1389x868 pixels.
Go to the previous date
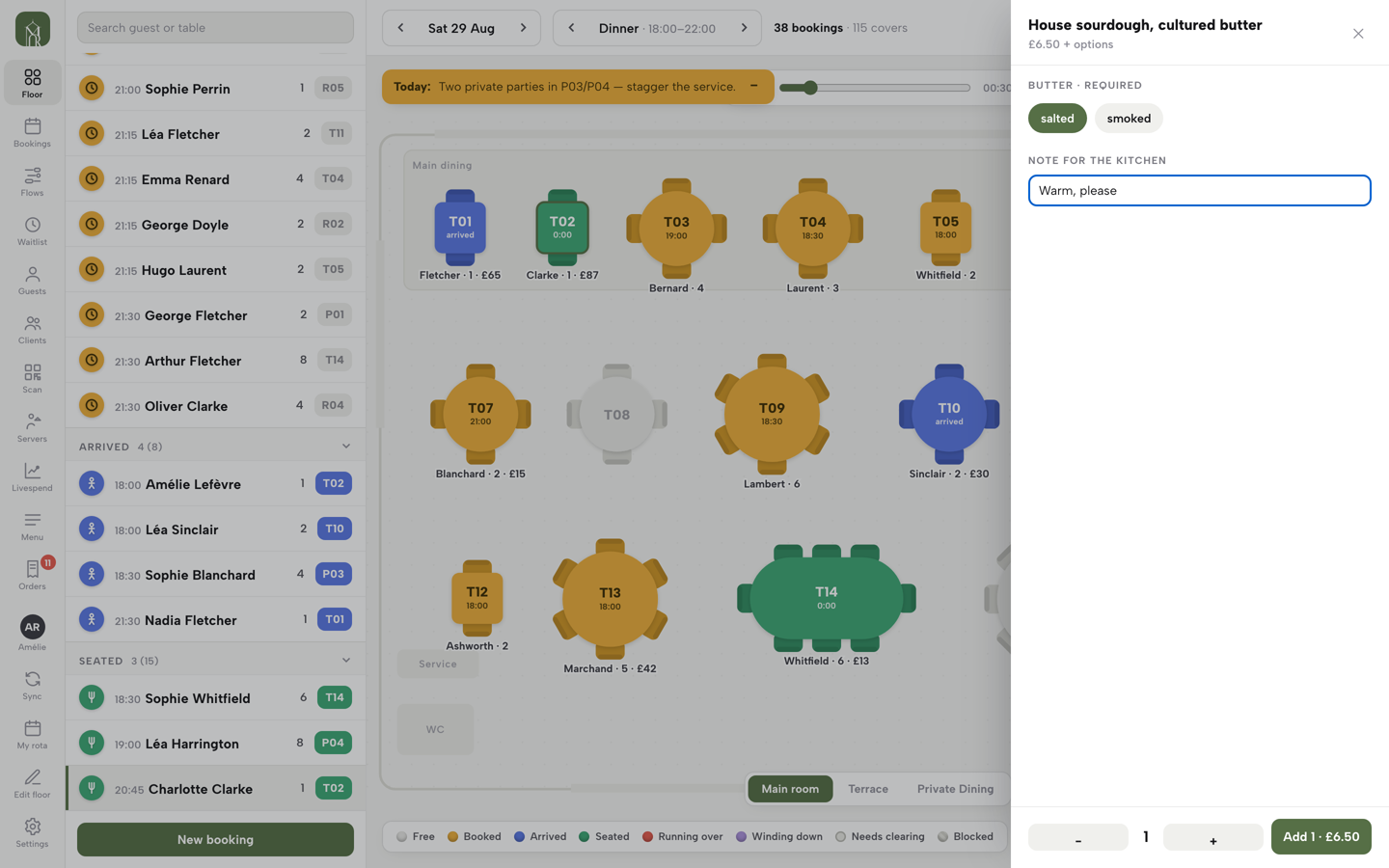tap(401, 28)
